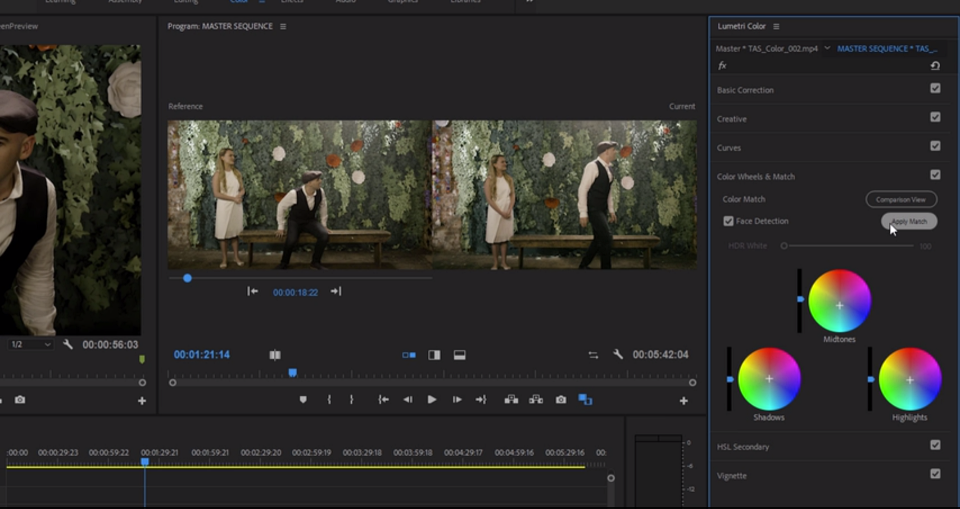The height and width of the screenshot is (509, 960).
Task: Click the Program monitor playhead marker
Action: click(293, 373)
